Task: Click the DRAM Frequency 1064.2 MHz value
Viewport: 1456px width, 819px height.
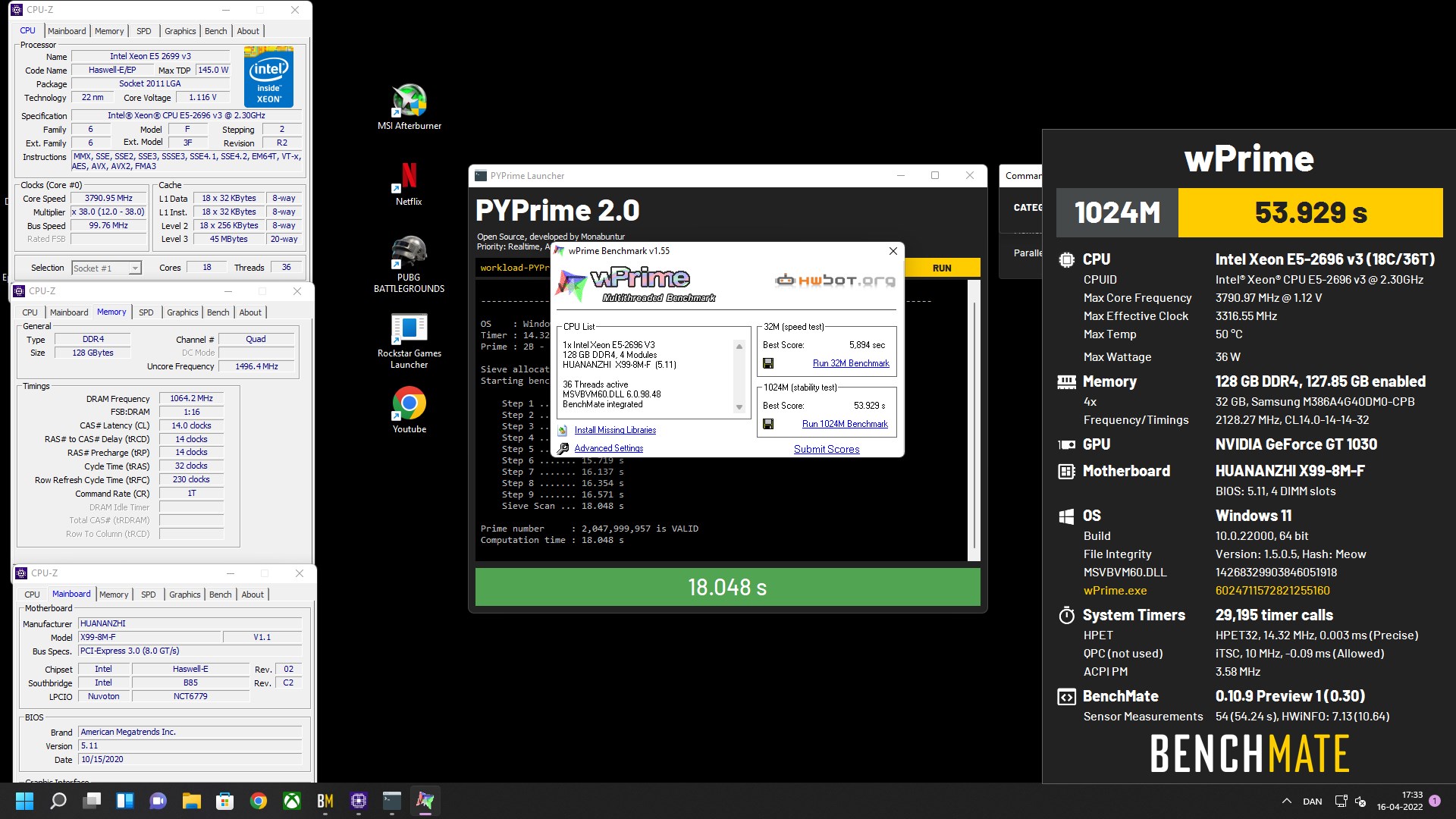Action: tap(191, 398)
